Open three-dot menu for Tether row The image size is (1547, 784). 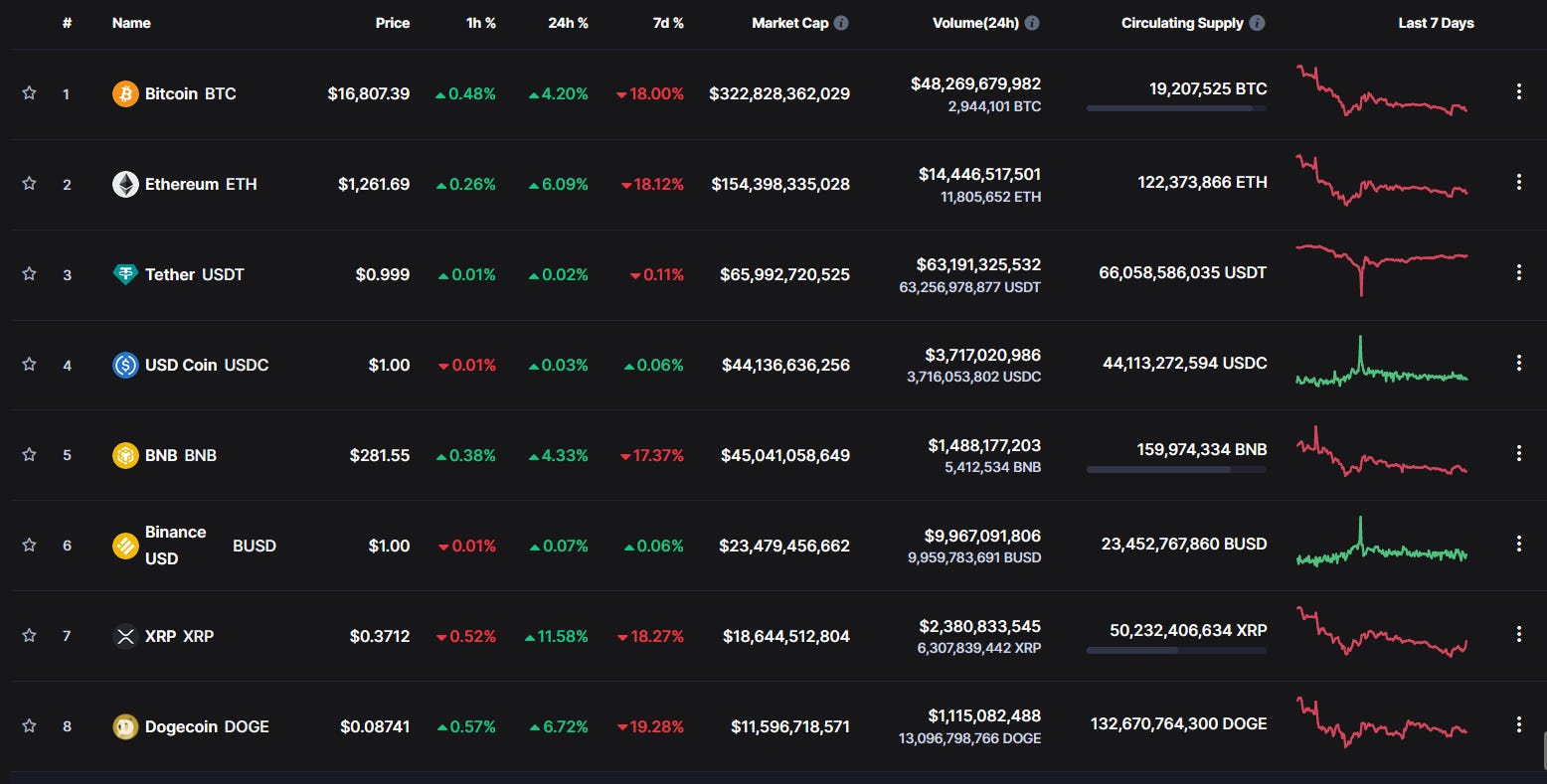pos(1518,272)
